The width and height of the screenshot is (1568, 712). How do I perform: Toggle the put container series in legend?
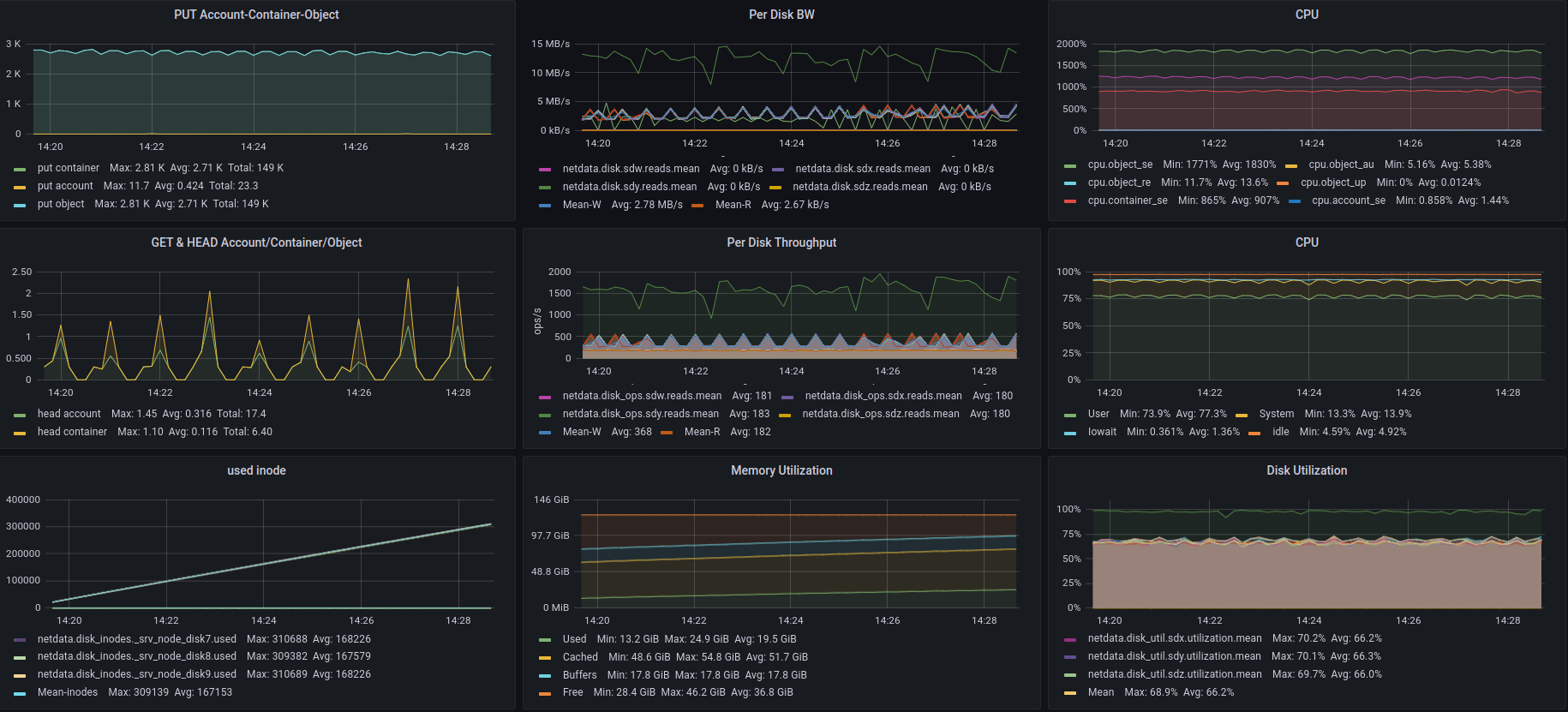click(68, 168)
